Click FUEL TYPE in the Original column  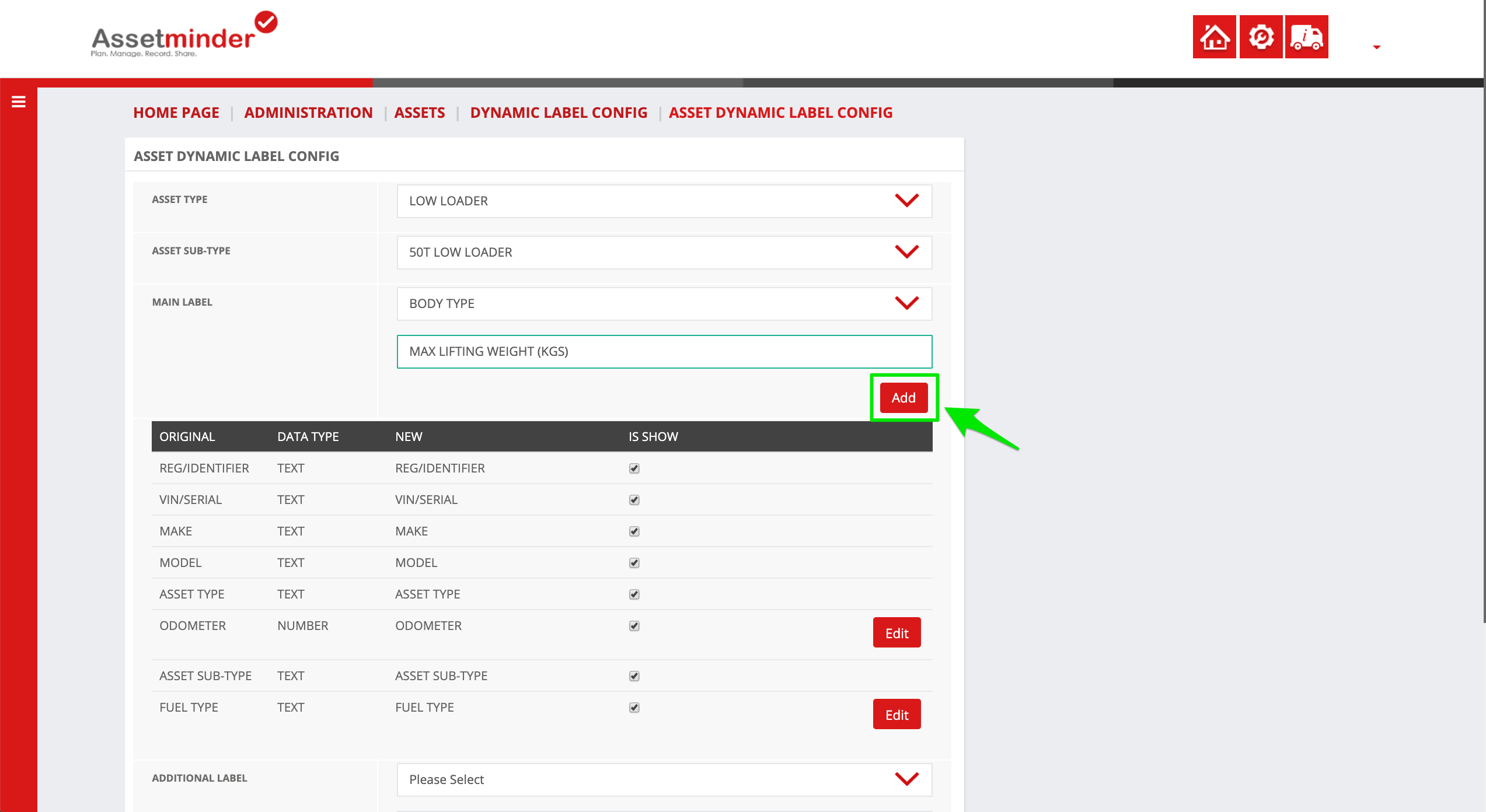click(189, 708)
